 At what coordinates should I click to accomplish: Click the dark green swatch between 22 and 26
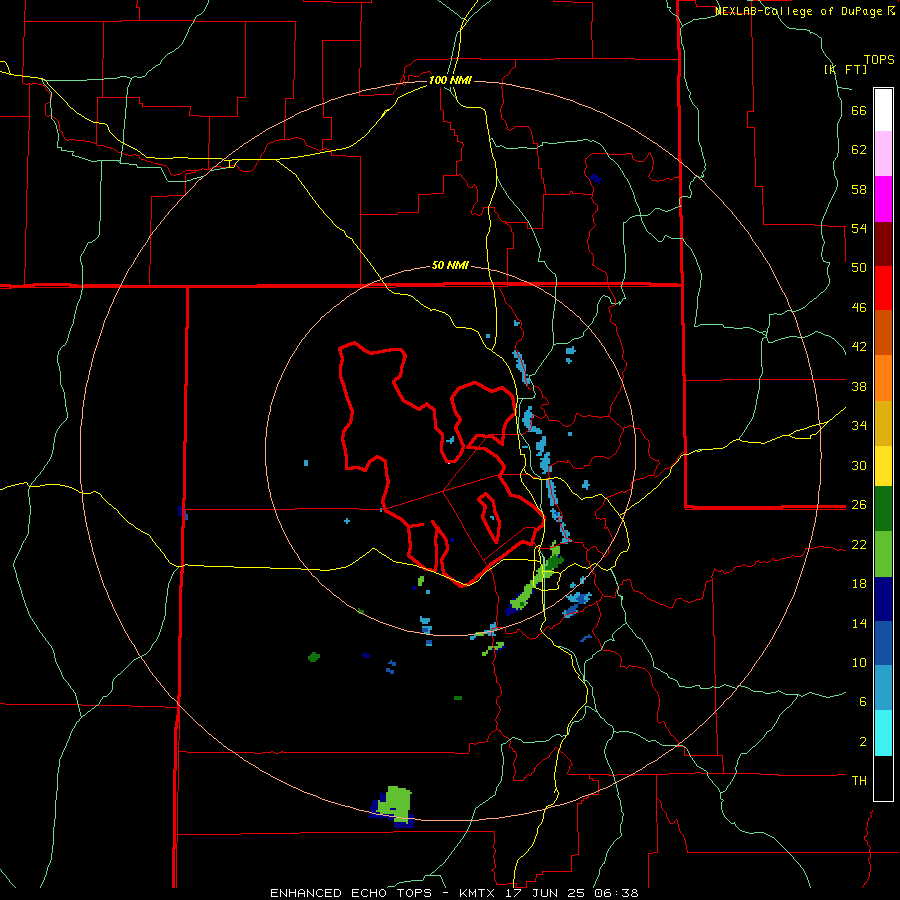(883, 509)
